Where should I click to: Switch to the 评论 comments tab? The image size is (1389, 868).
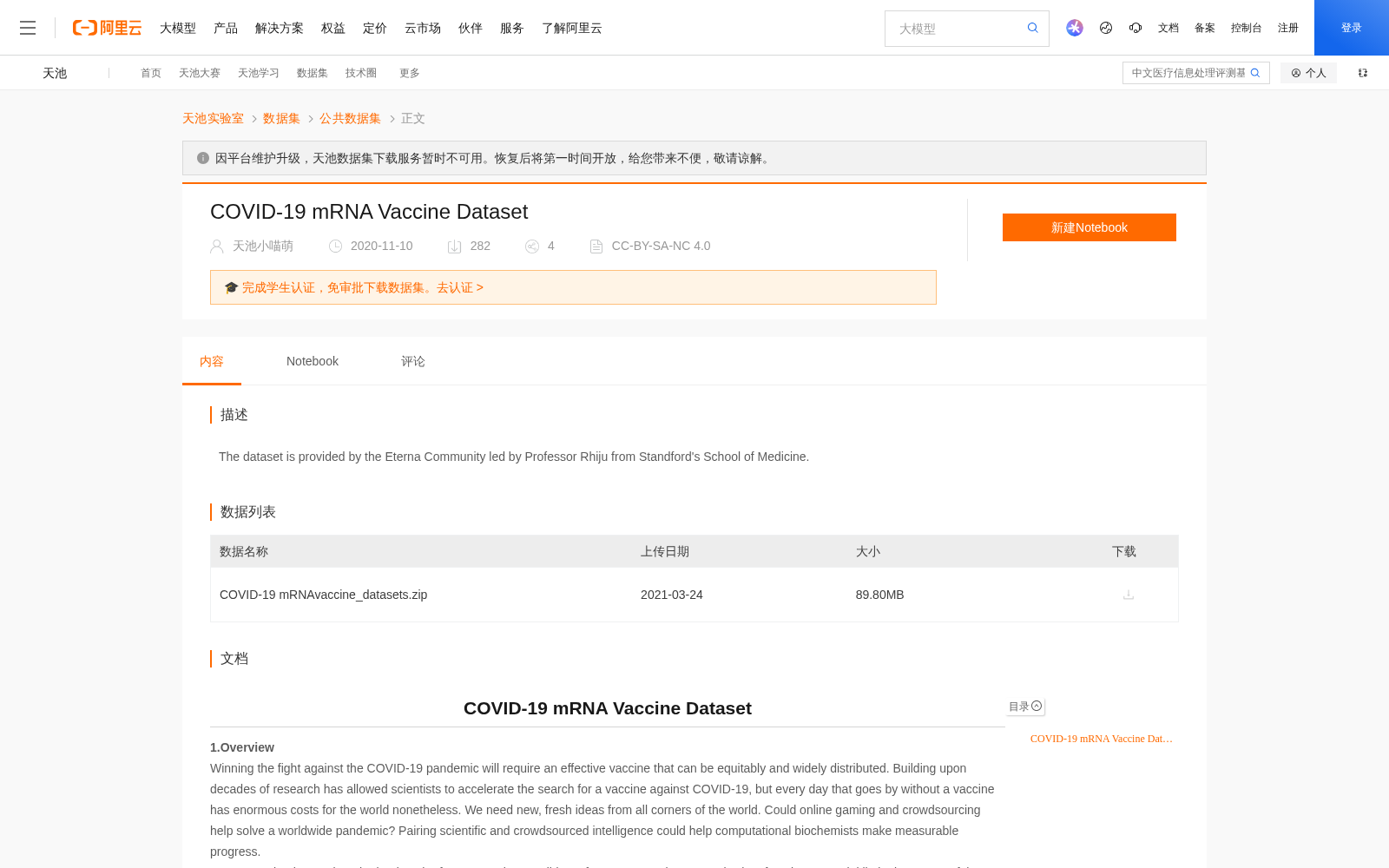click(413, 361)
